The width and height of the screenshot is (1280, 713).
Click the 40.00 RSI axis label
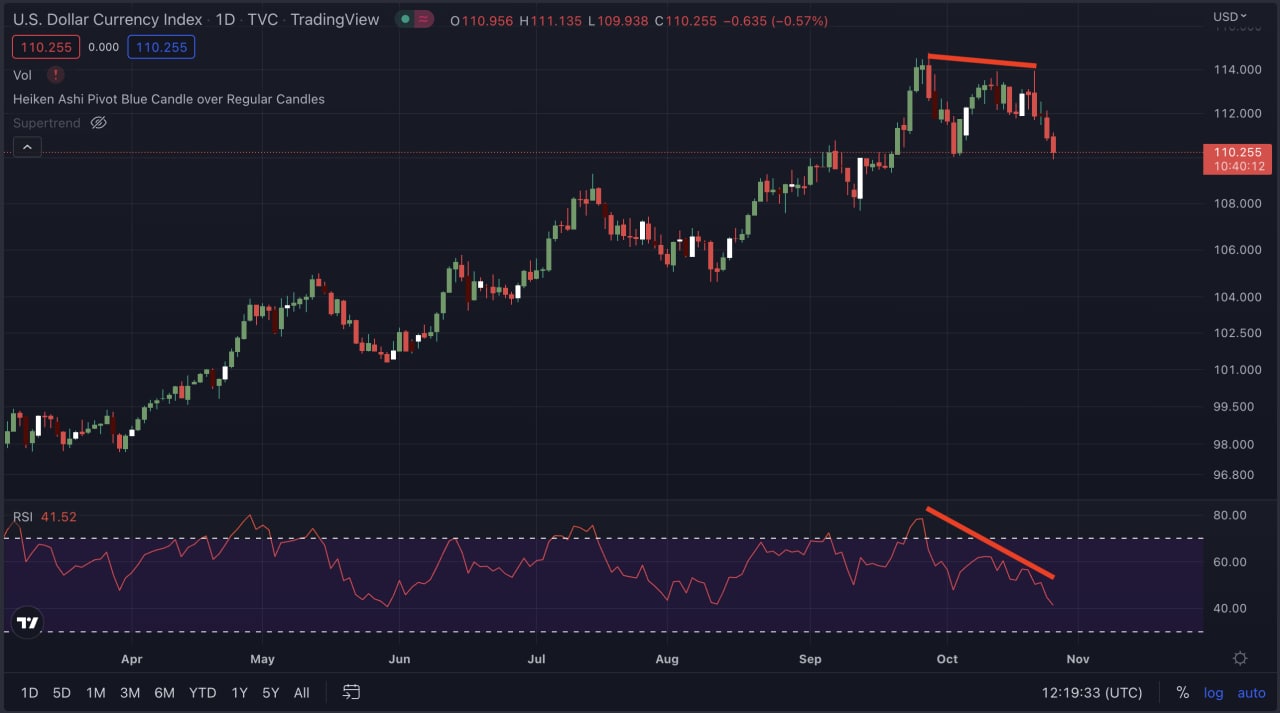pyautogui.click(x=1230, y=608)
